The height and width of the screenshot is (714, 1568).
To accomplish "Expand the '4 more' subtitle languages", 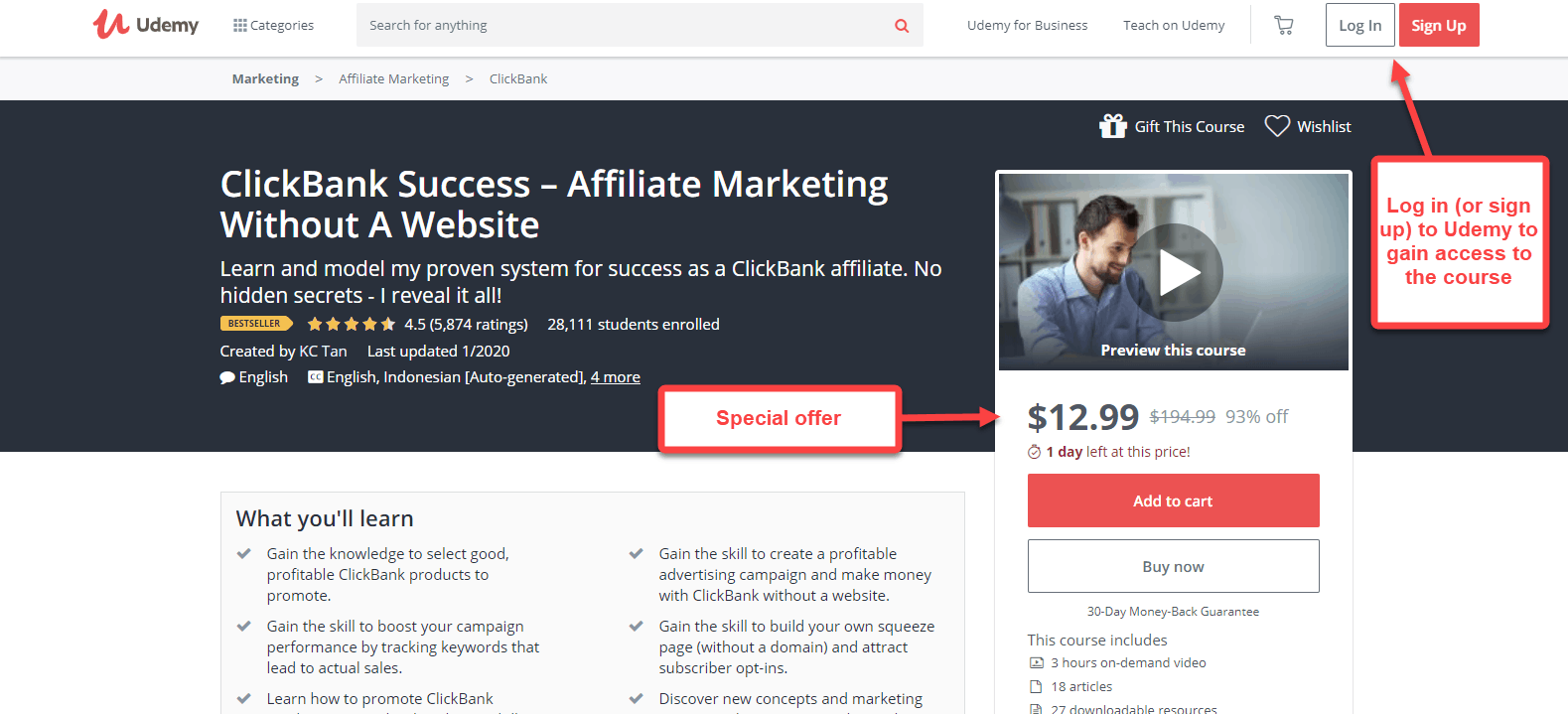I will click(616, 377).
